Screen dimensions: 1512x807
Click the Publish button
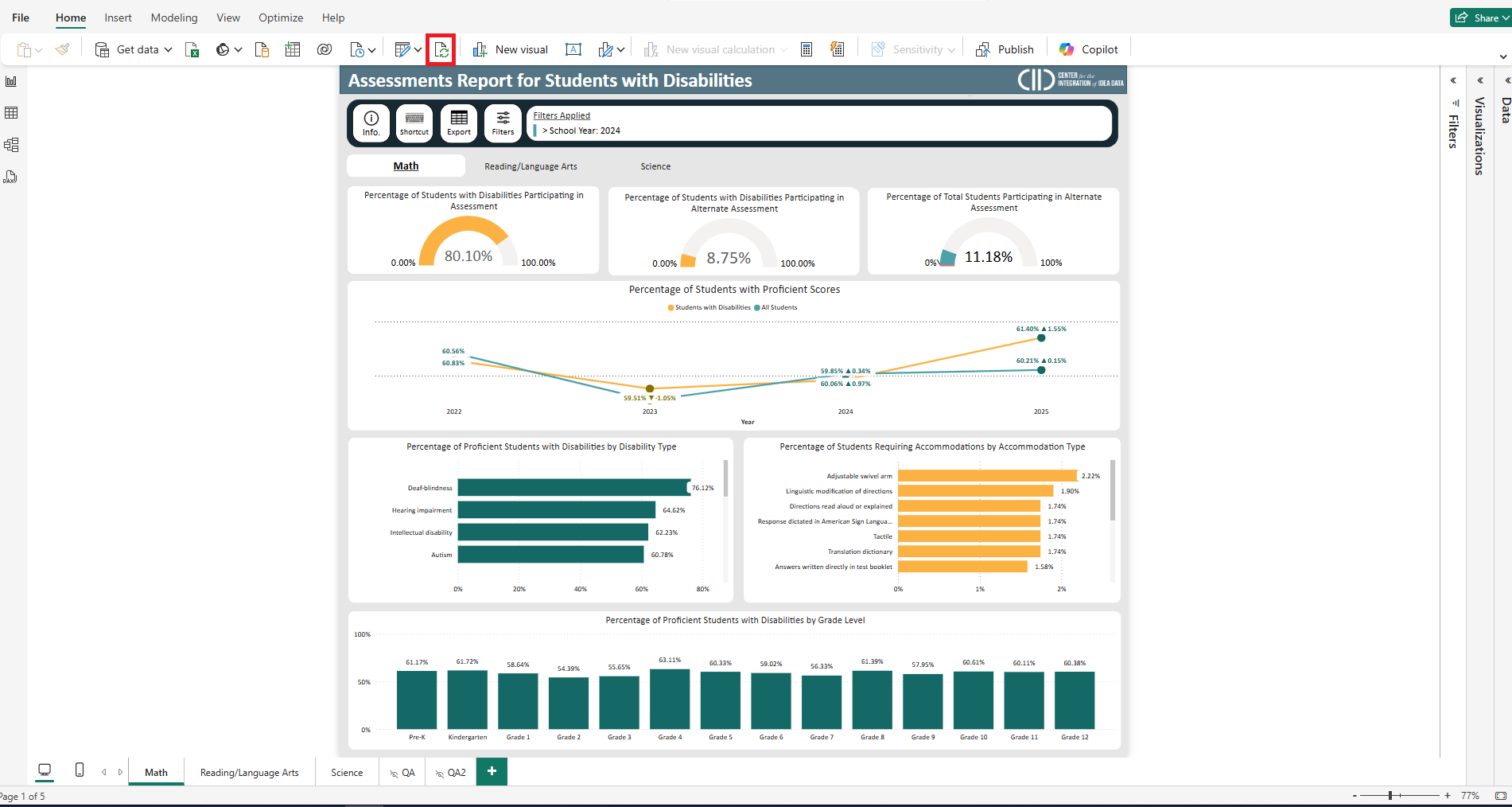pos(1005,49)
